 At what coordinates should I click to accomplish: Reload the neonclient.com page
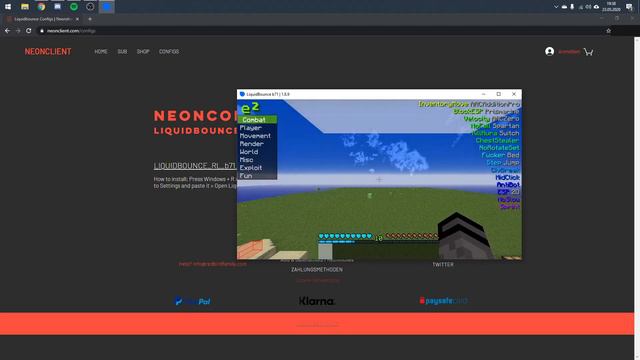[x=29, y=31]
